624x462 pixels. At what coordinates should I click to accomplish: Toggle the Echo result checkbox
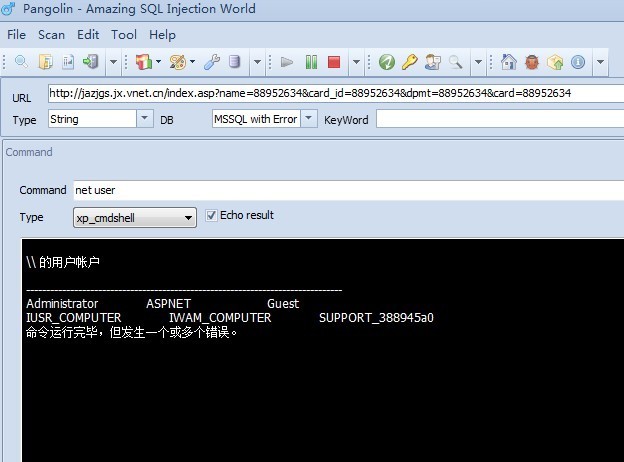211,215
